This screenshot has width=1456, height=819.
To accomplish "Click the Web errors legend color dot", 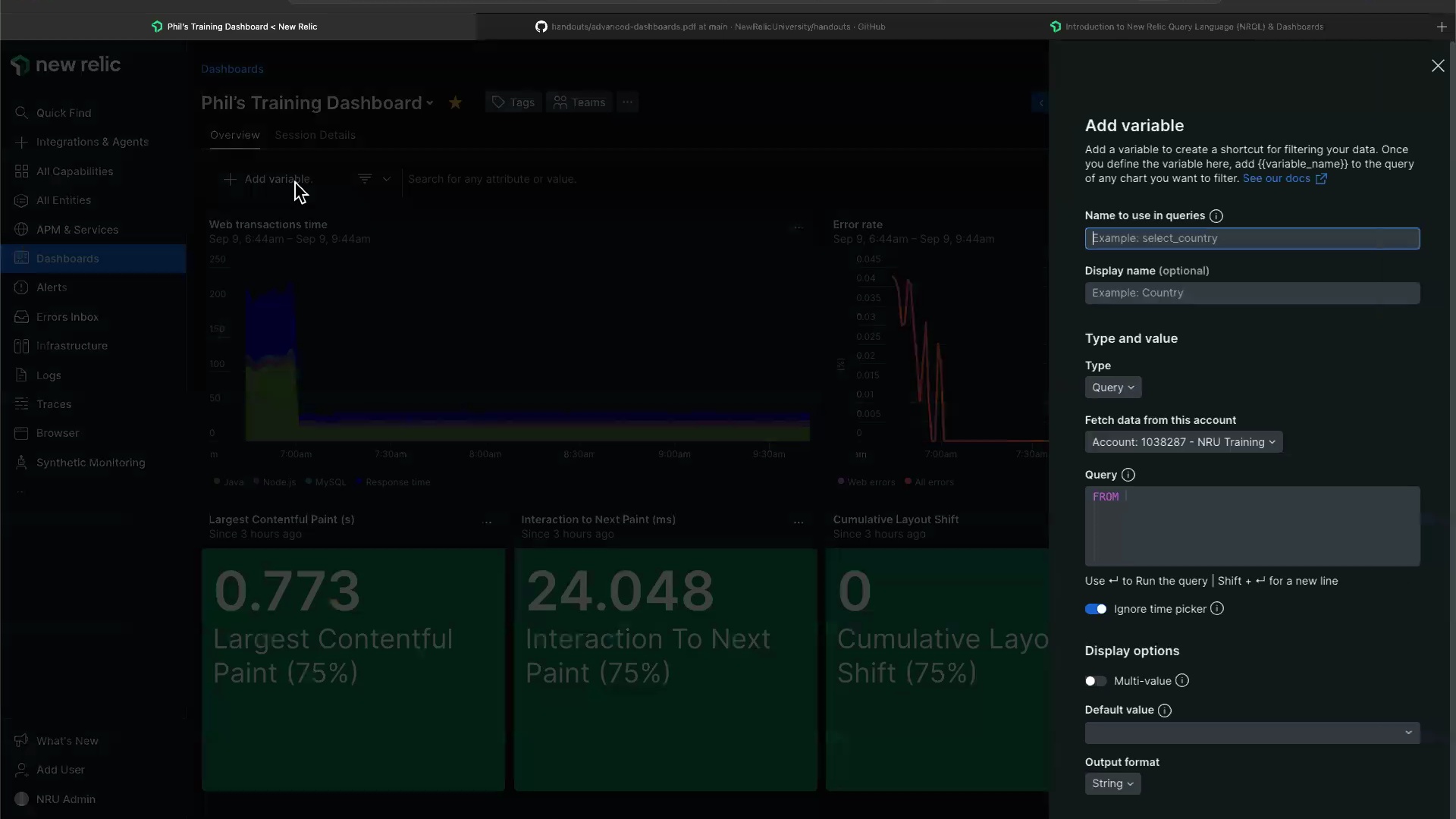I will point(840,482).
